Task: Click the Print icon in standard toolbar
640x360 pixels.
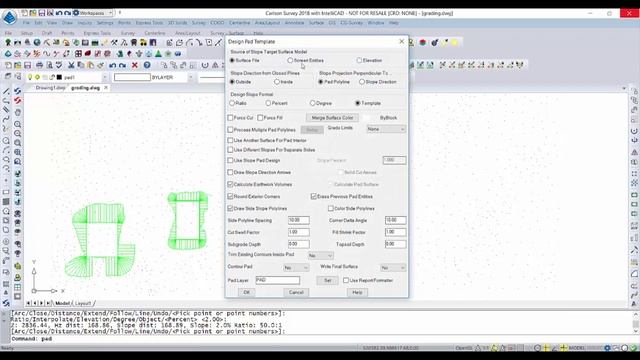Action: 39,65
